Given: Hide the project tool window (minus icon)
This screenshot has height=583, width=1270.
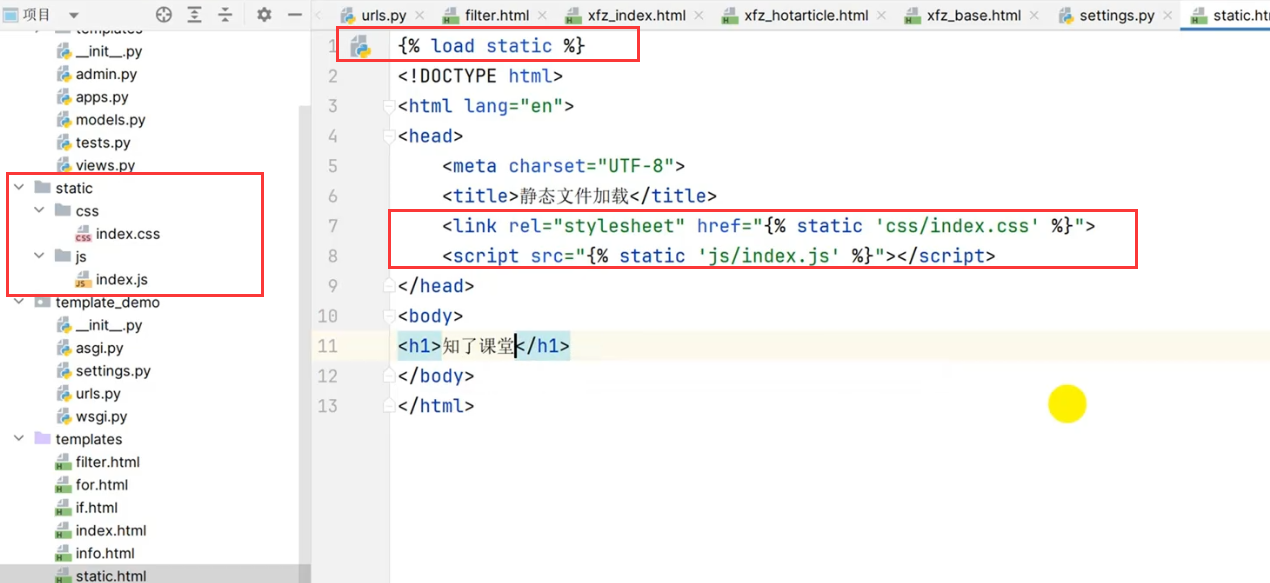Looking at the screenshot, I should [x=294, y=15].
